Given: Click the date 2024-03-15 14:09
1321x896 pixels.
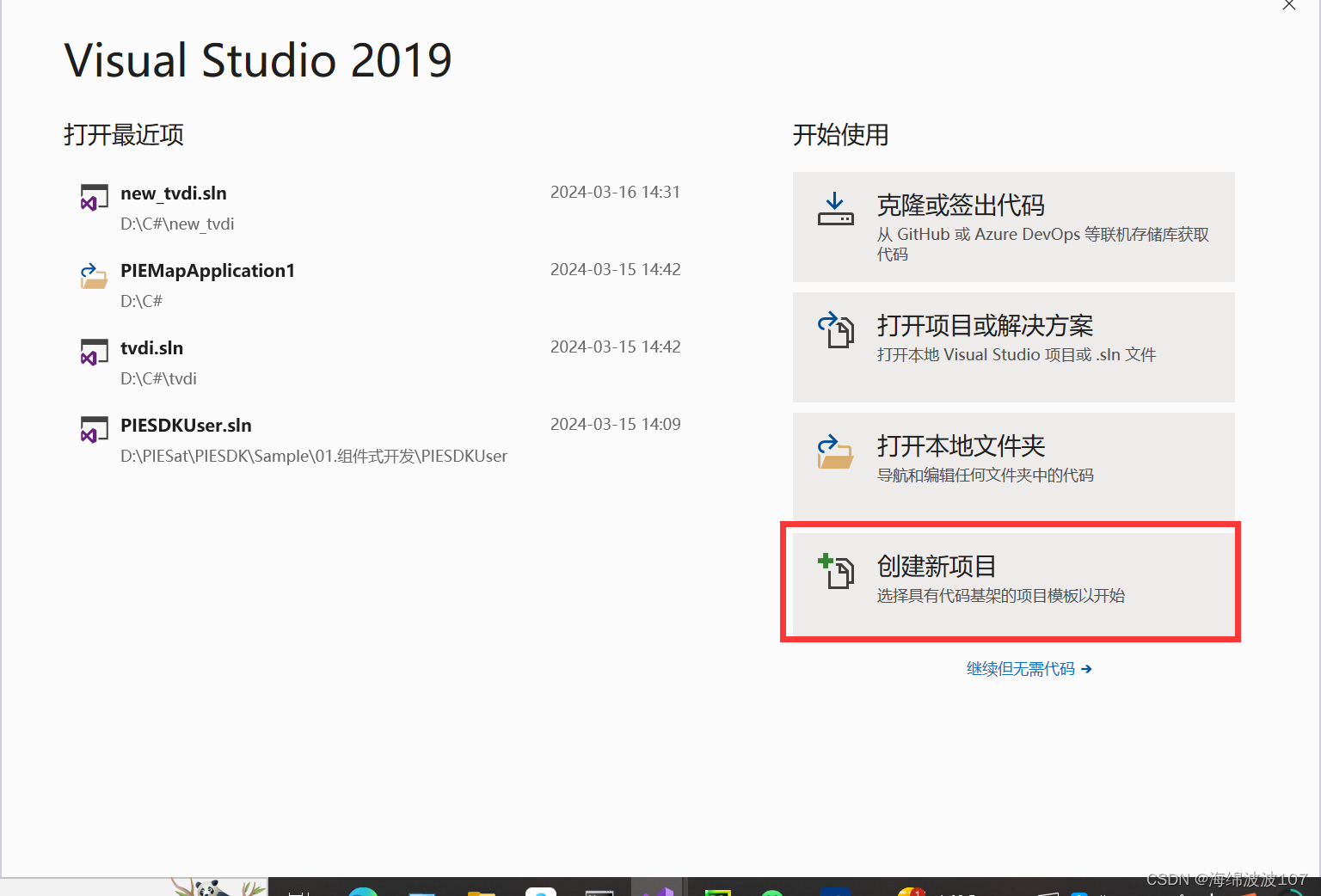Looking at the screenshot, I should click(x=615, y=424).
